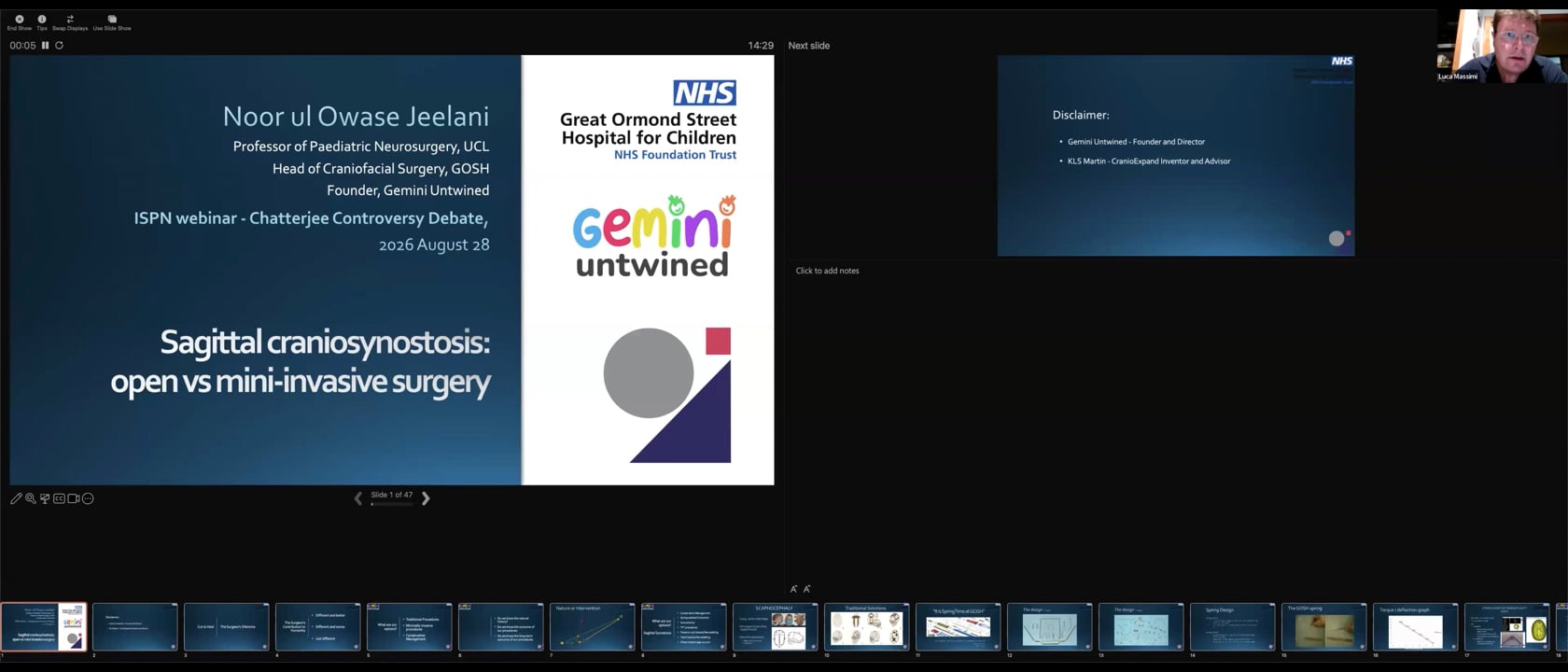
Task: Click the elapsed timer 00:05 text
Action: click(x=22, y=45)
